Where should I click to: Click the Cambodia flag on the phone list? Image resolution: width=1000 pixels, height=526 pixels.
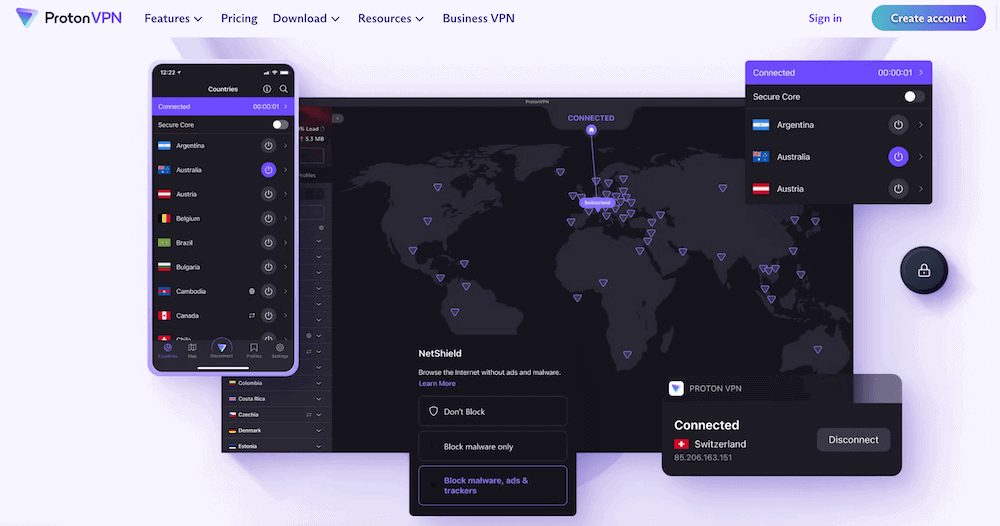(164, 291)
